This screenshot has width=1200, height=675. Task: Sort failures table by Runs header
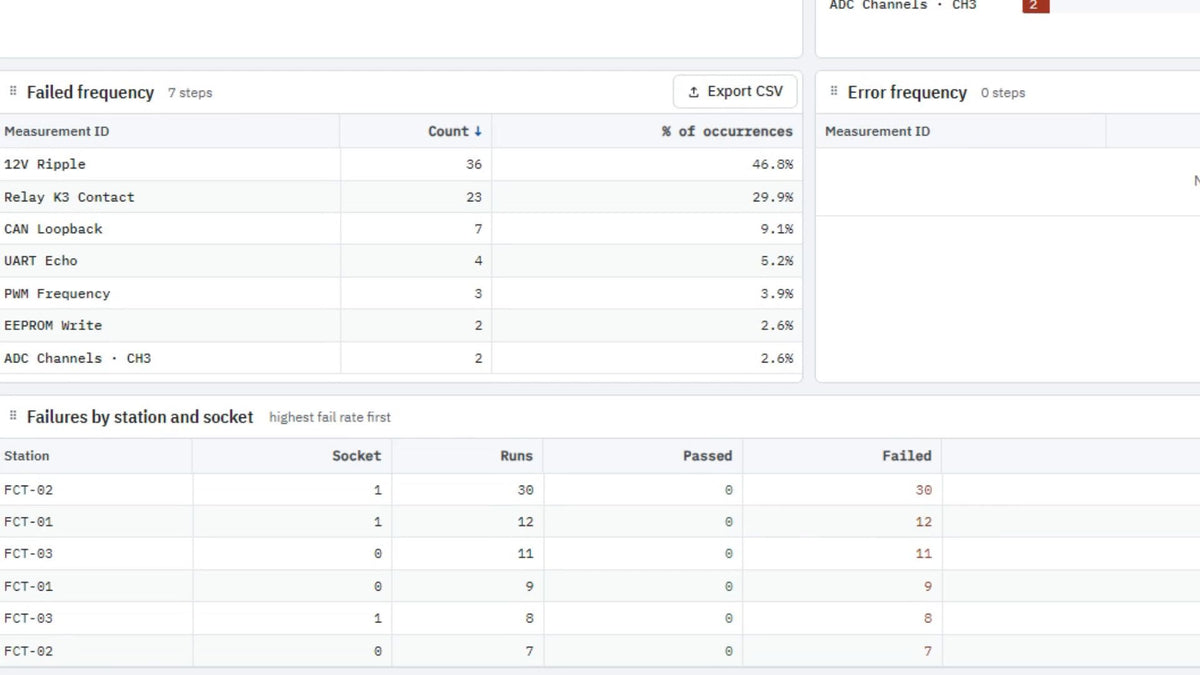click(517, 456)
